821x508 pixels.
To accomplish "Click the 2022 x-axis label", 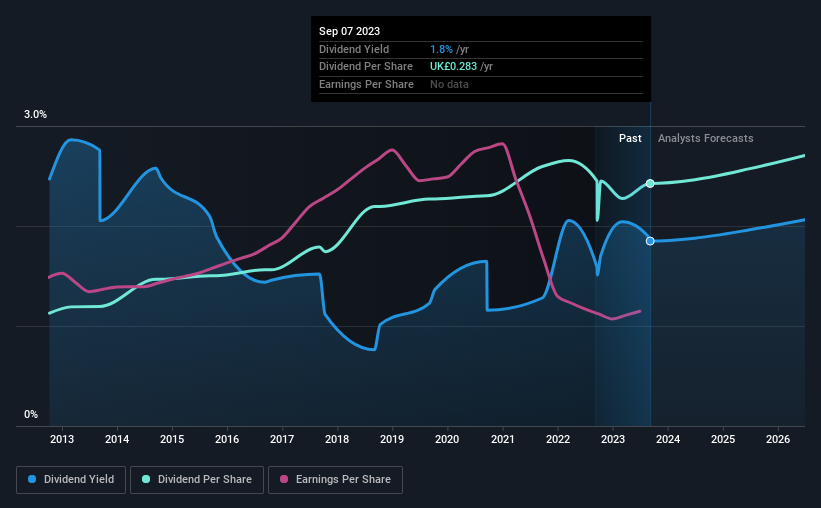I will [558, 439].
